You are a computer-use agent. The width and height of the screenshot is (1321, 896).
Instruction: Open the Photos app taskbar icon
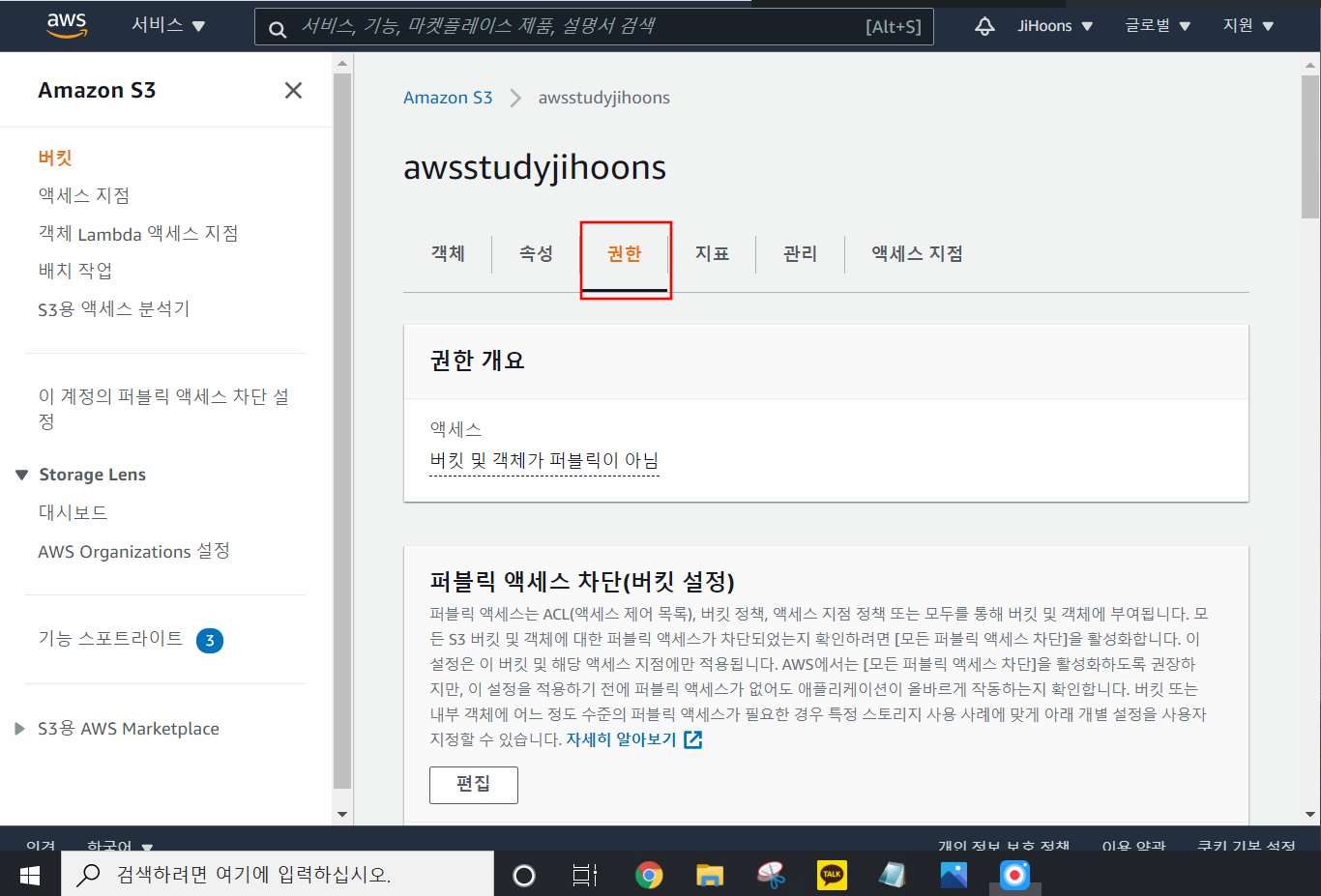[954, 876]
